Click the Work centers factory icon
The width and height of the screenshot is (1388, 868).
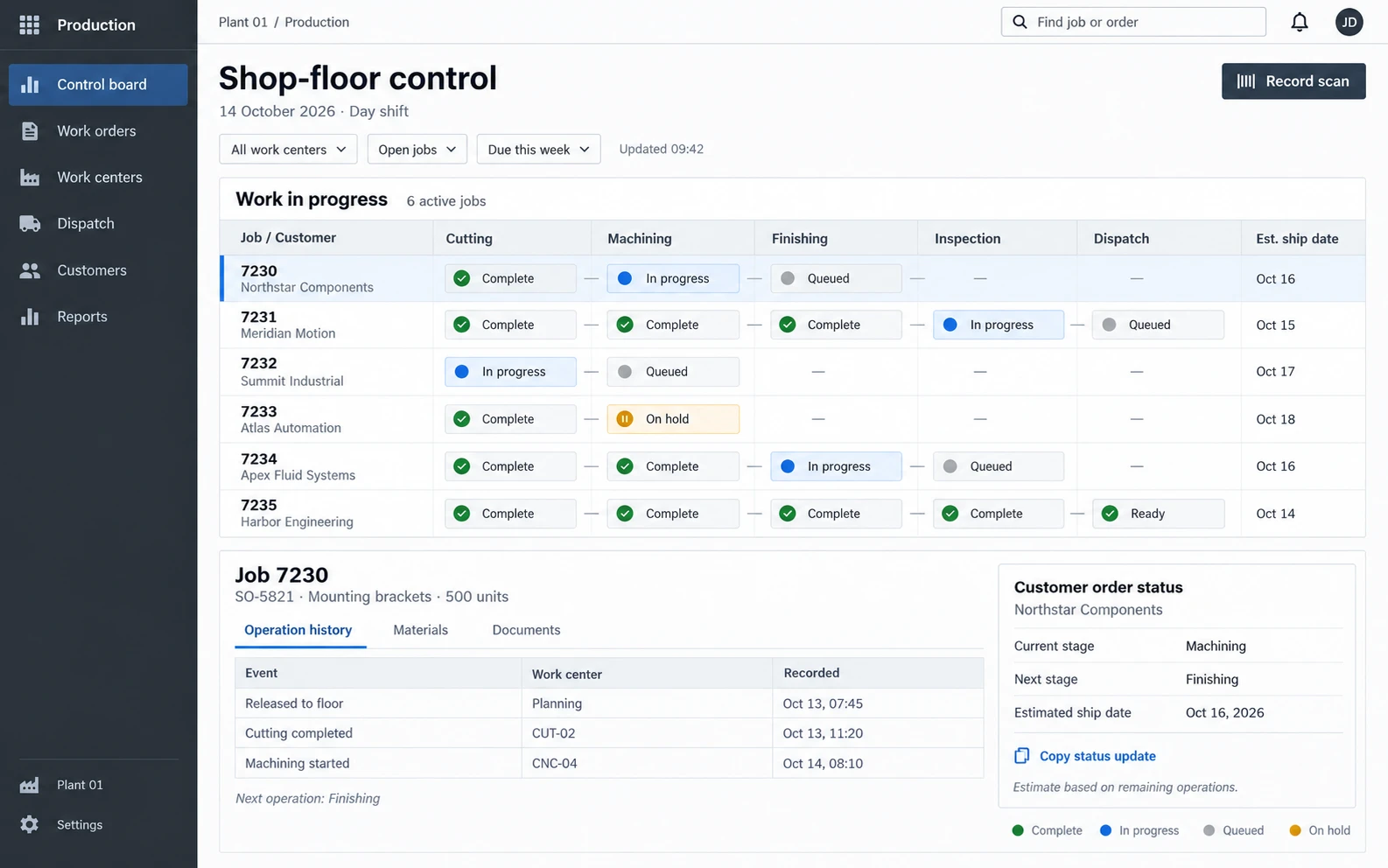pyautogui.click(x=30, y=178)
